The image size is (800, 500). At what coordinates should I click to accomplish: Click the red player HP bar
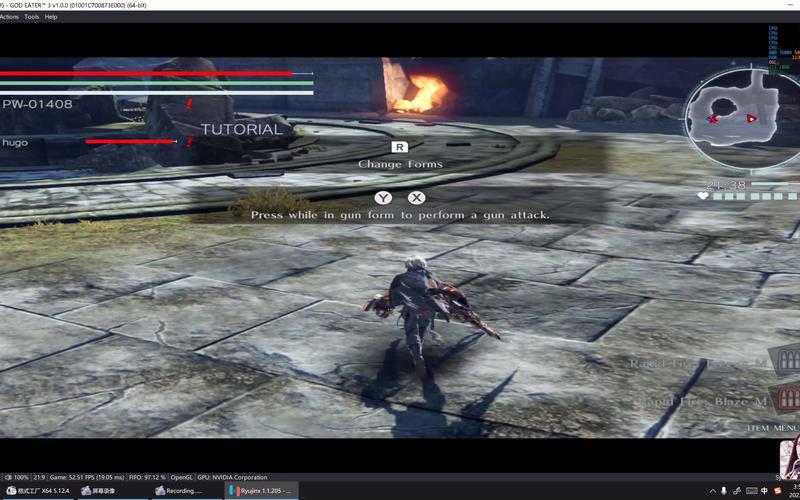(x=145, y=73)
